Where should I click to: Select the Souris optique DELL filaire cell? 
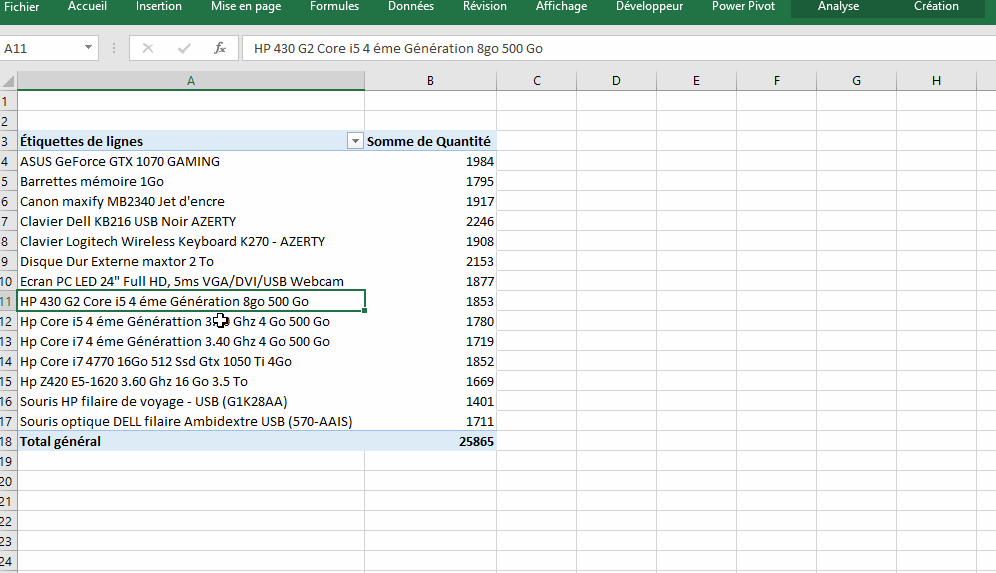[x=191, y=421]
